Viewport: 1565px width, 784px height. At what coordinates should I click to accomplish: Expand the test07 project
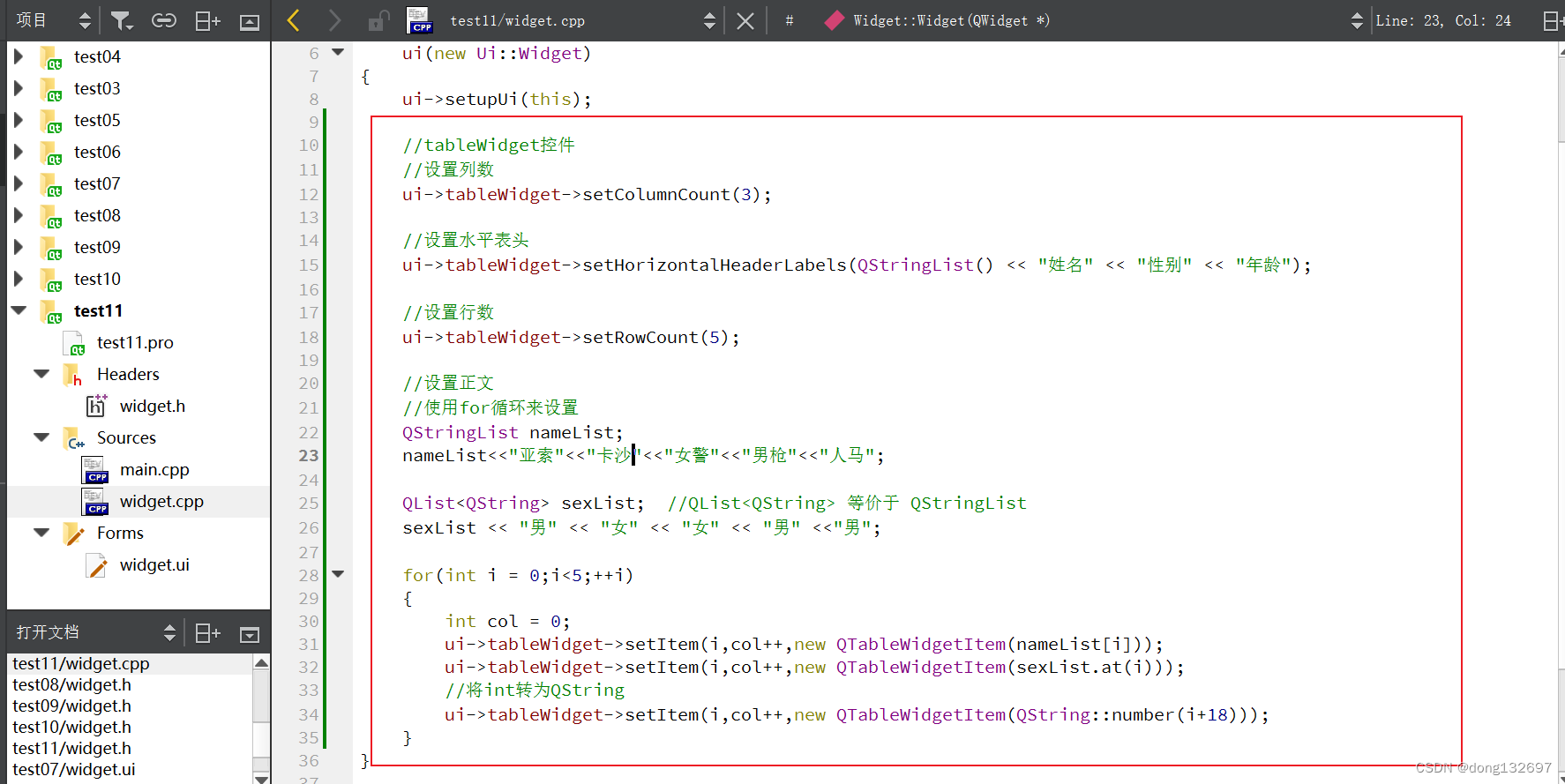(x=19, y=183)
